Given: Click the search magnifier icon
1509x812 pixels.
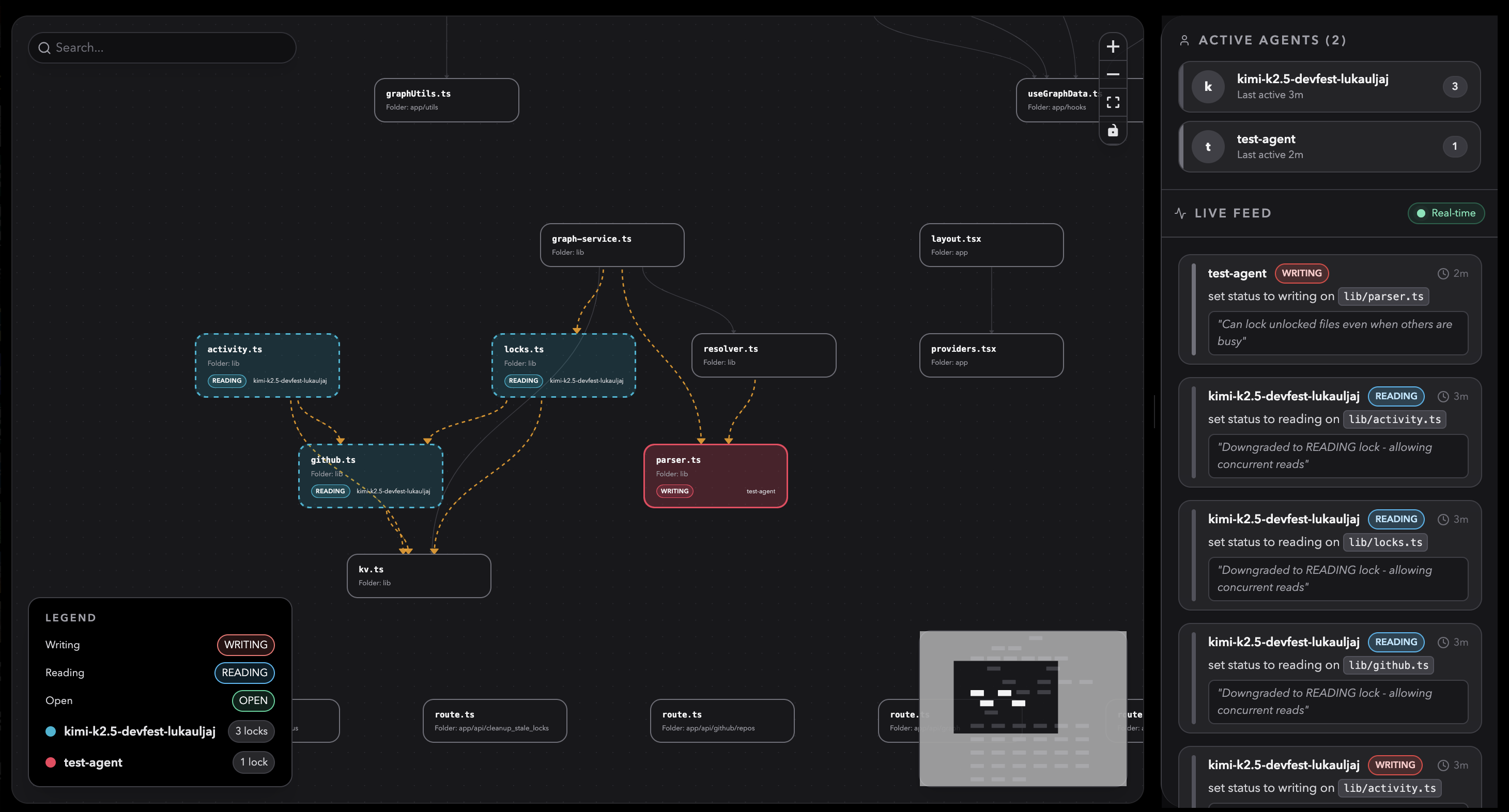Looking at the screenshot, I should tap(44, 48).
